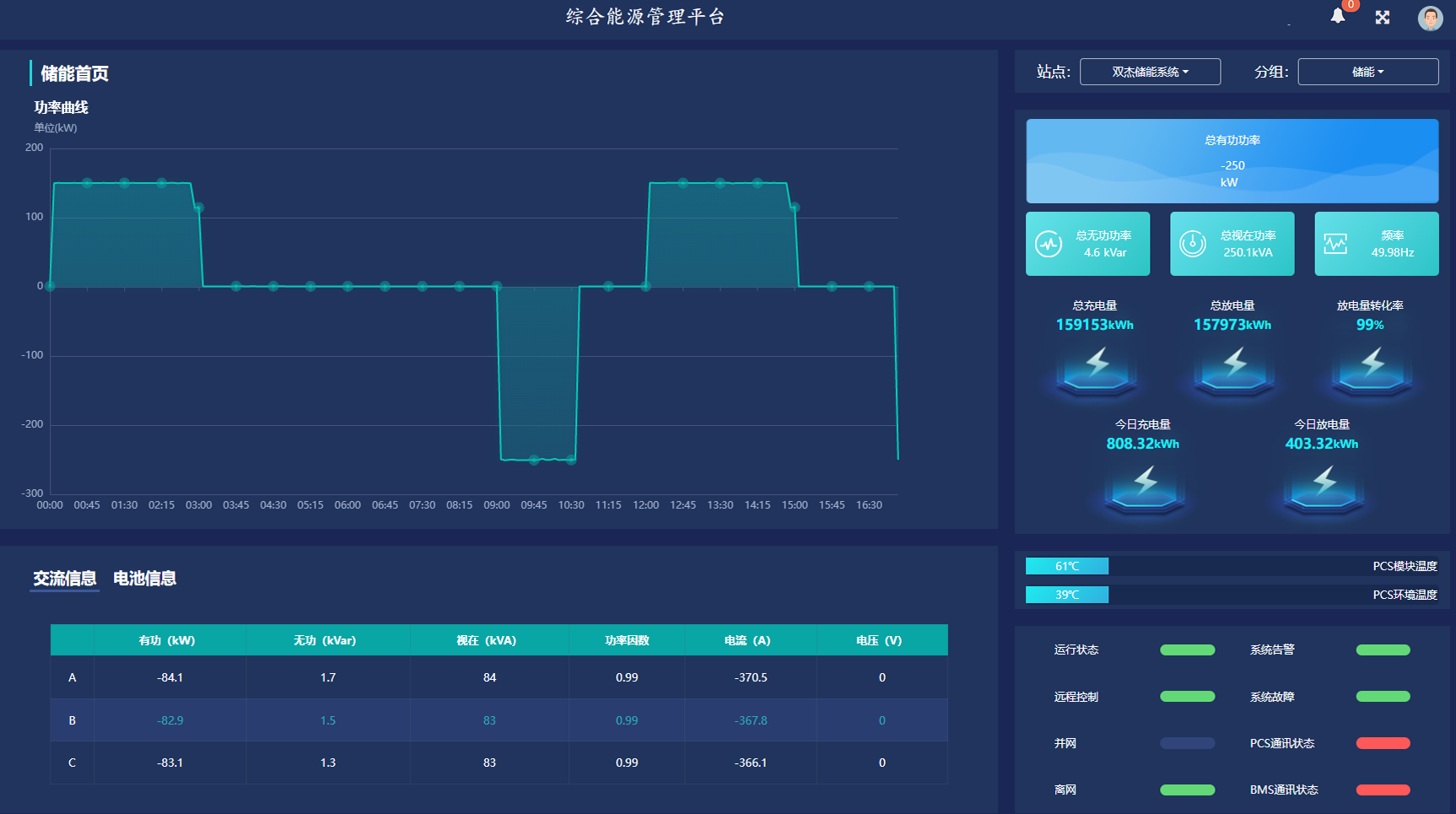Open the notification bell alerts
This screenshot has width=1456, height=814.
(1338, 16)
